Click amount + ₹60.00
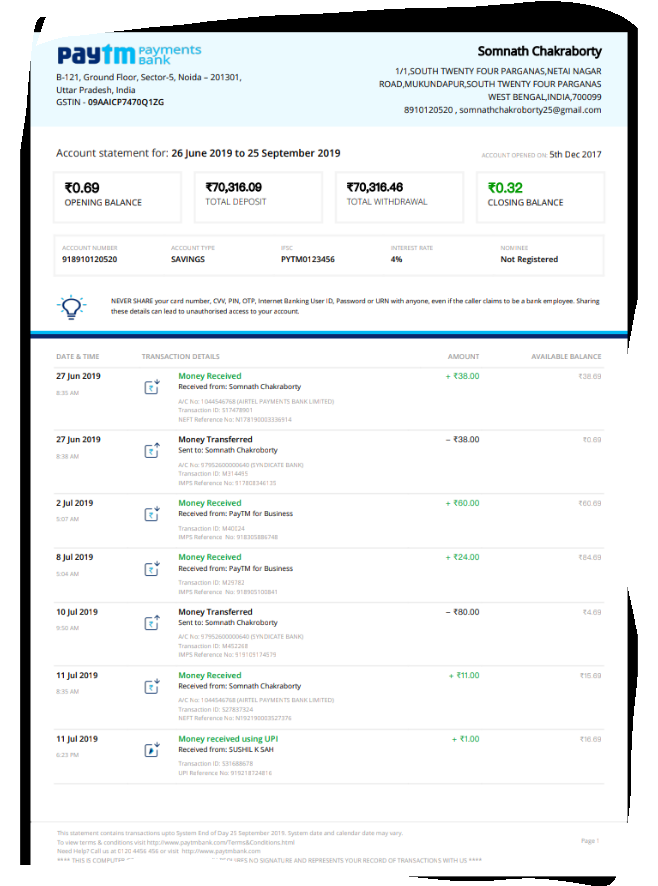Image resolution: width=658 pixels, height=886 pixels. (x=462, y=503)
